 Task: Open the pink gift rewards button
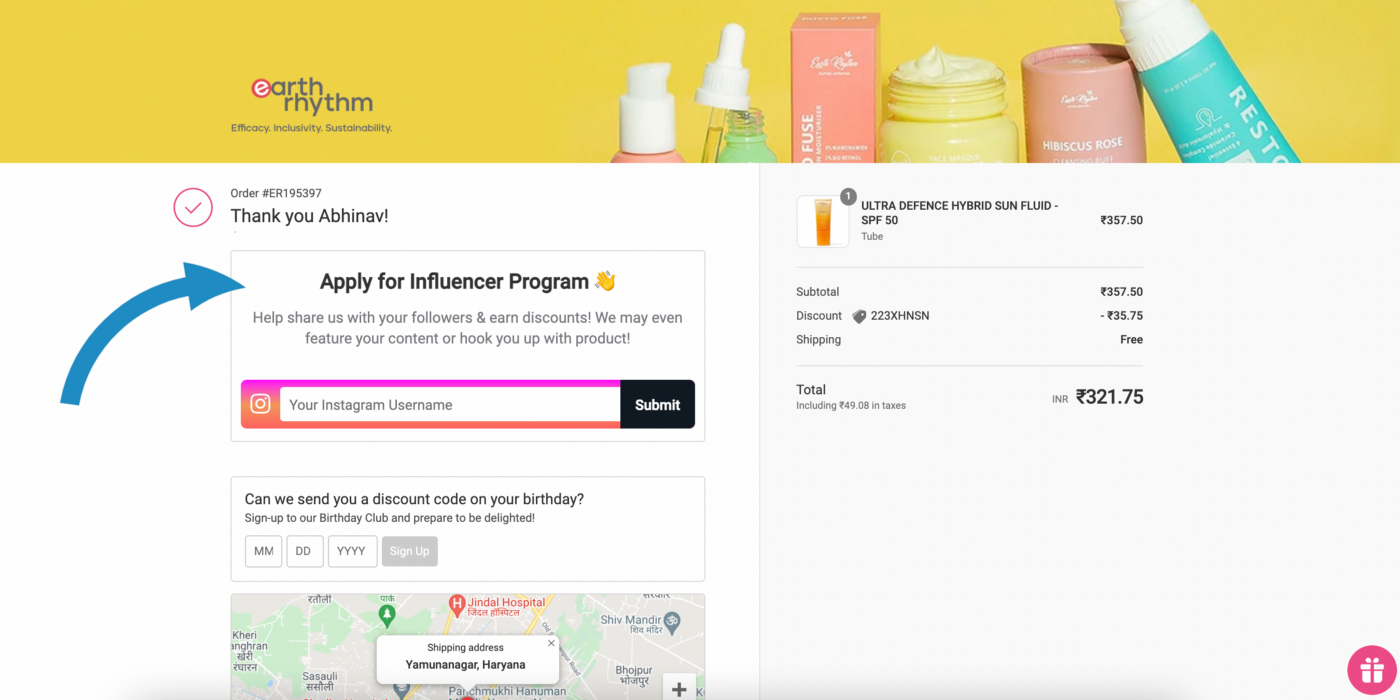[x=1371, y=670]
